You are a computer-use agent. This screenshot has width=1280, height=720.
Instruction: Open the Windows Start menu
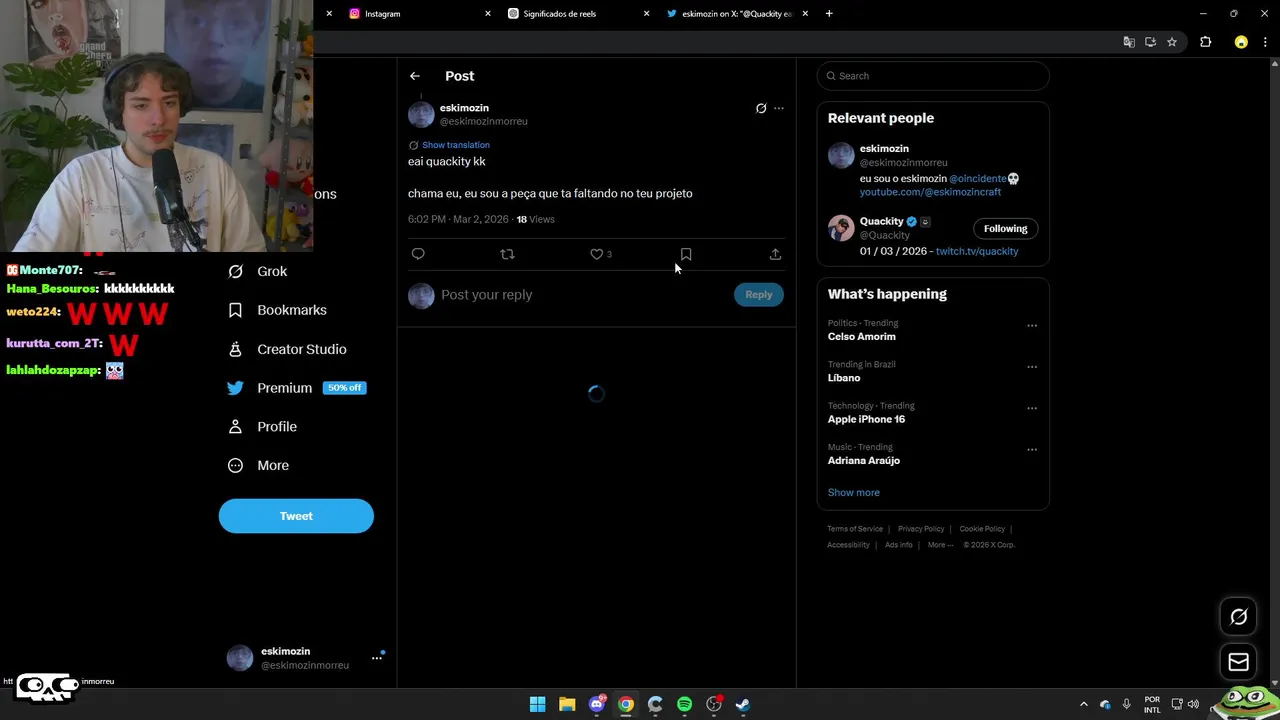(537, 704)
